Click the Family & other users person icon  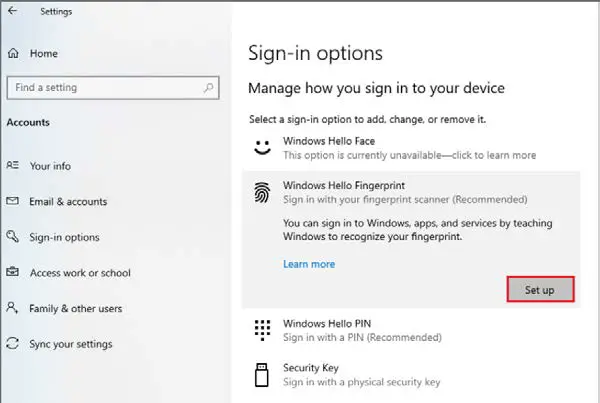12,307
